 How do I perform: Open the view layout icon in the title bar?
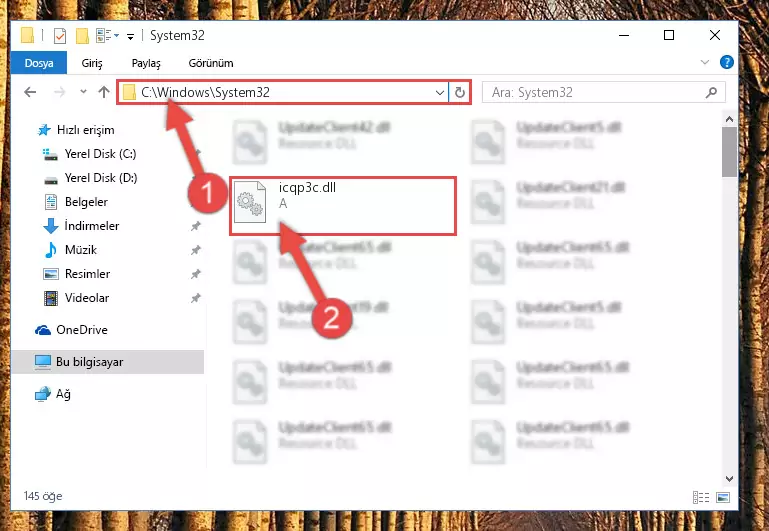104,35
